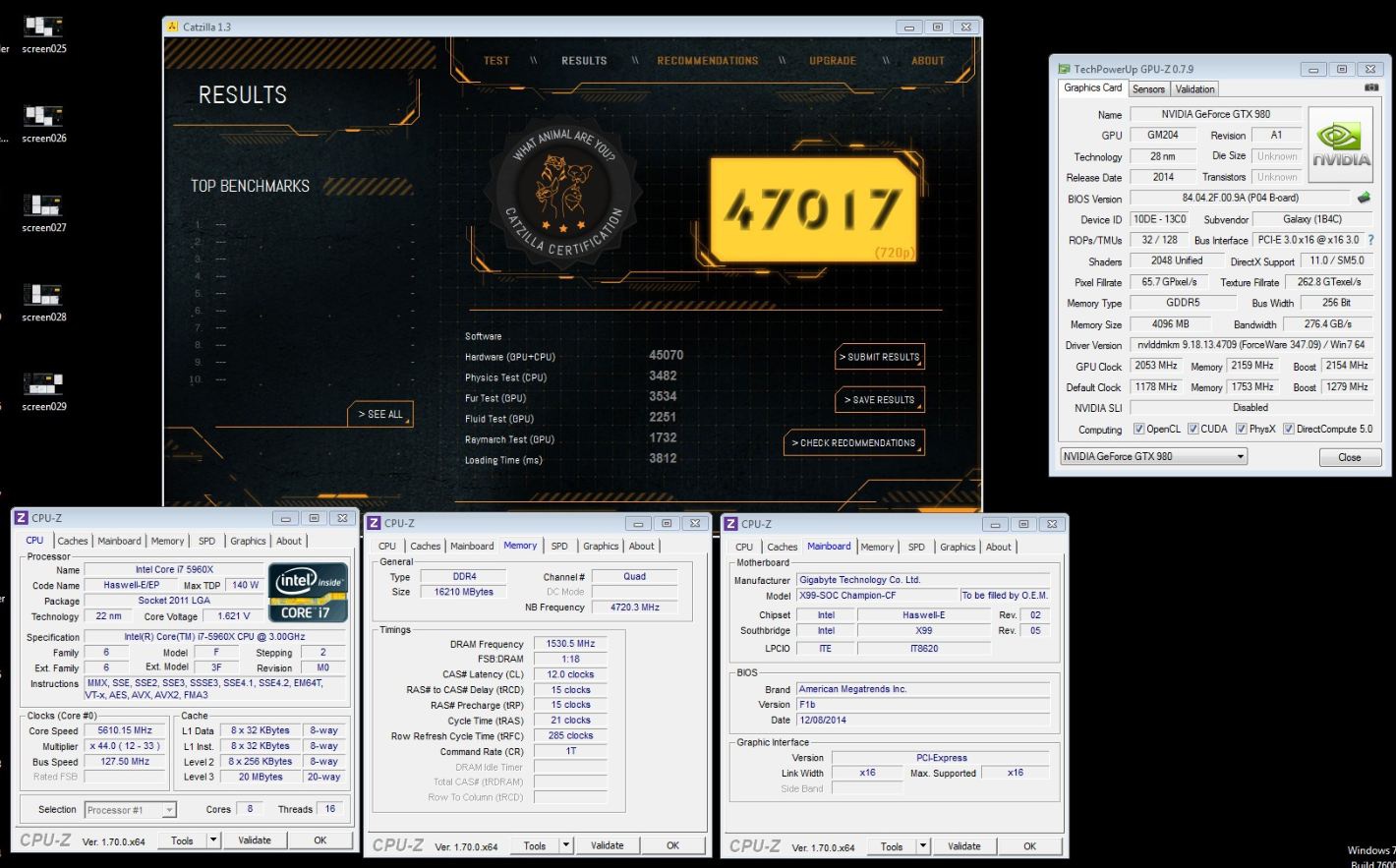
Task: Switch to the Sensors tab in GPU-Z
Action: 1148,88
